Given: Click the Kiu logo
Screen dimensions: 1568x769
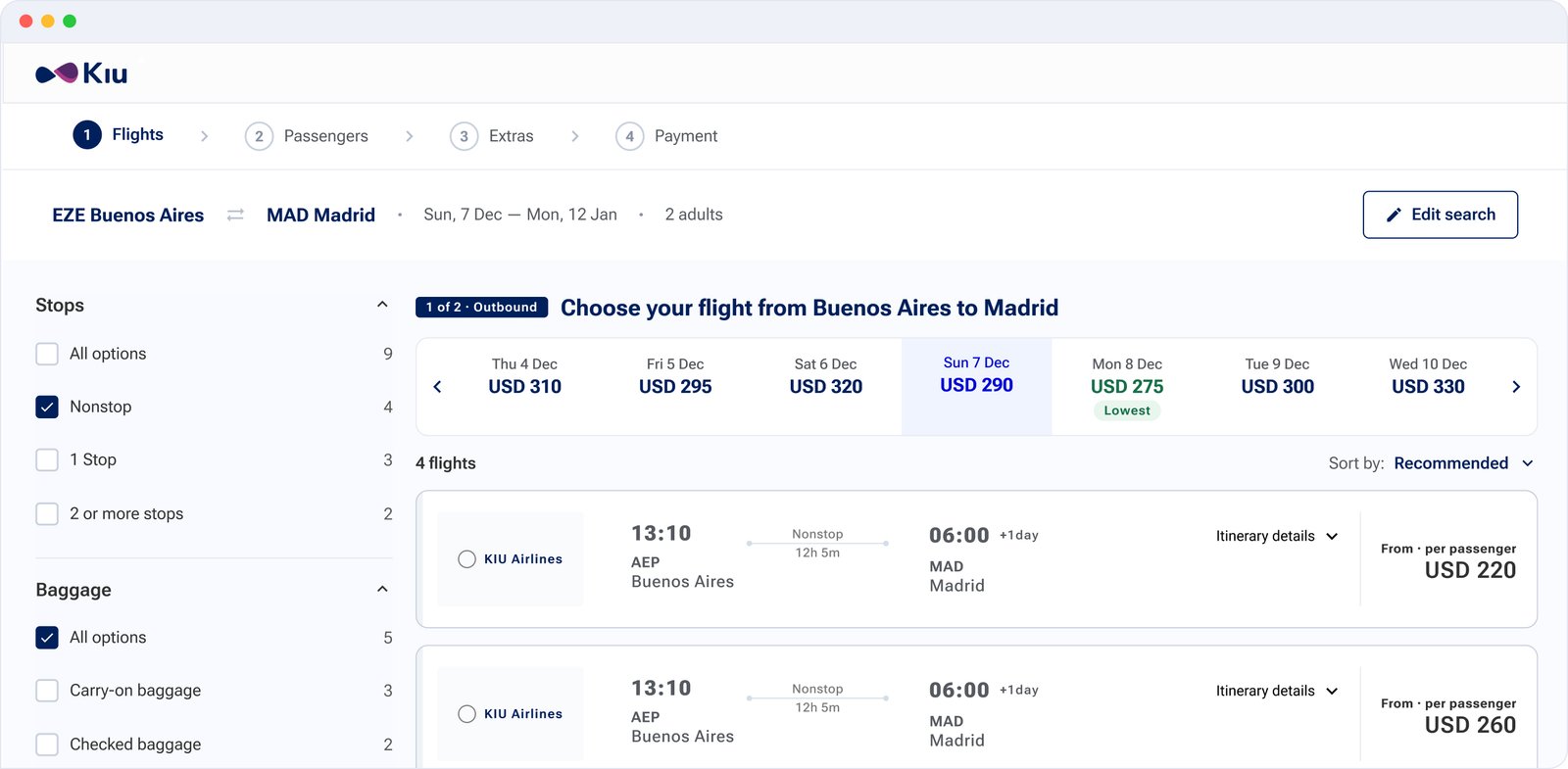Looking at the screenshot, I should pos(81,73).
